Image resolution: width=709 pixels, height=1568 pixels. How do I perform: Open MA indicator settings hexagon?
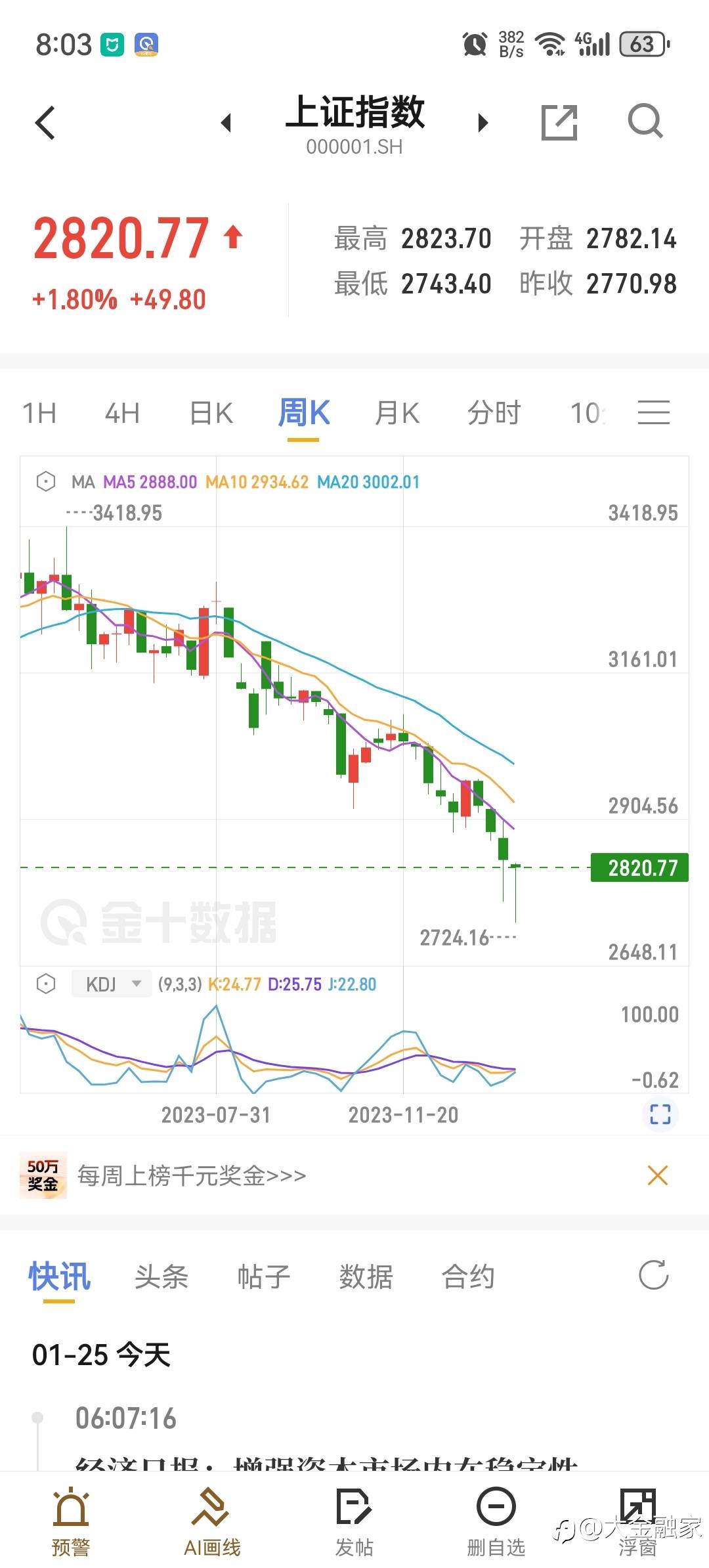pos(46,481)
